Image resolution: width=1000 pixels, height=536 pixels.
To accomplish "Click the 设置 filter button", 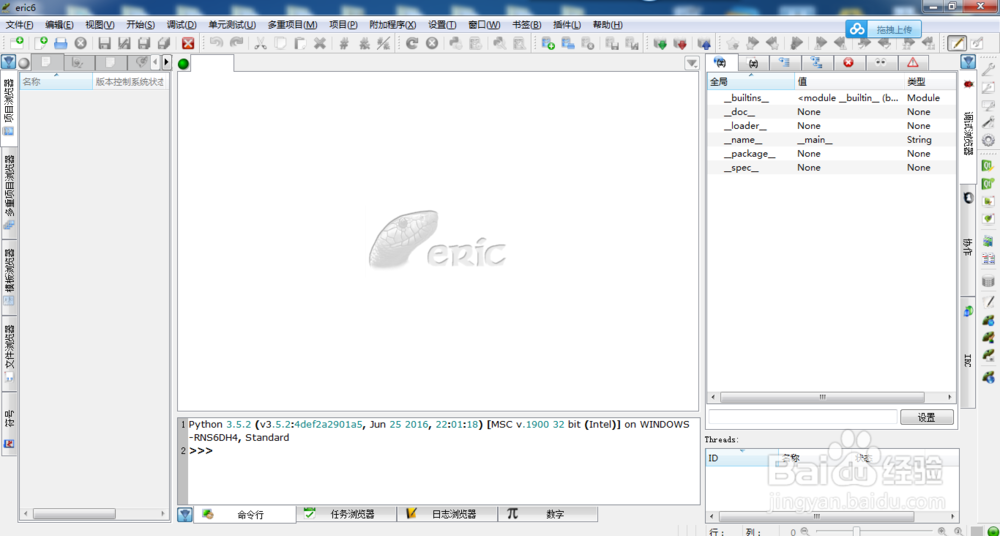I will coord(927,417).
